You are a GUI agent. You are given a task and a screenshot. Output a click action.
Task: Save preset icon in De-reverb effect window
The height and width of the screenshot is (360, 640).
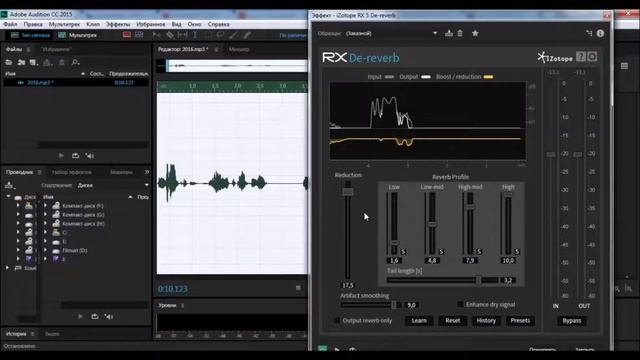point(449,33)
